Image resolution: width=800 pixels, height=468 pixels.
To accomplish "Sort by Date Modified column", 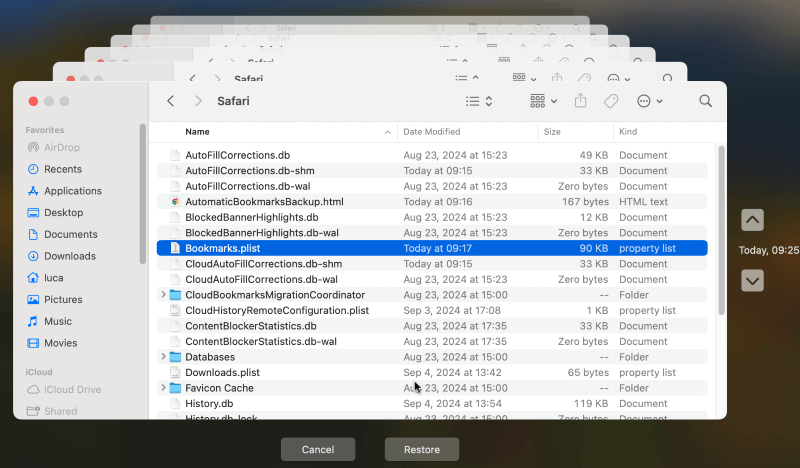I will [x=432, y=132].
